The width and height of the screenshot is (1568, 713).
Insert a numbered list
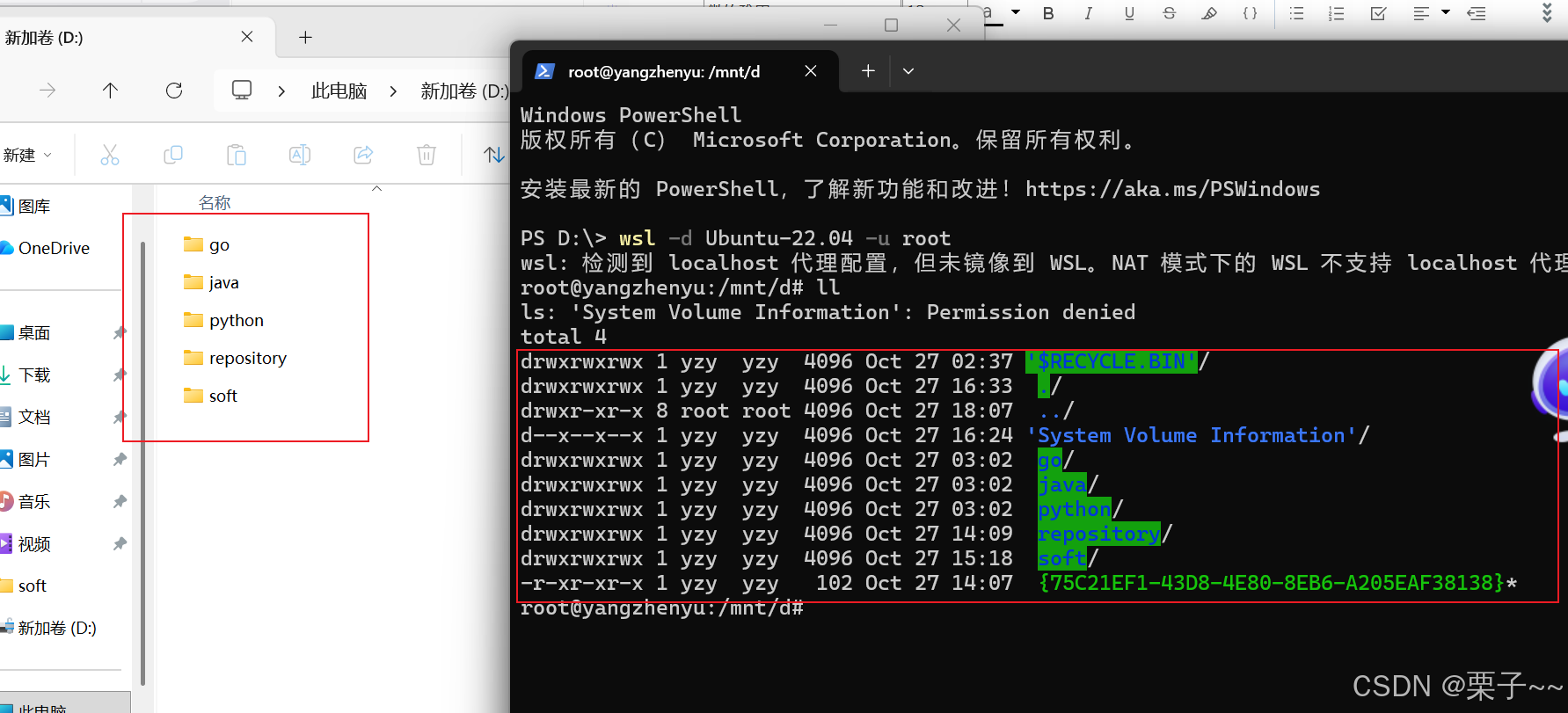click(1336, 13)
